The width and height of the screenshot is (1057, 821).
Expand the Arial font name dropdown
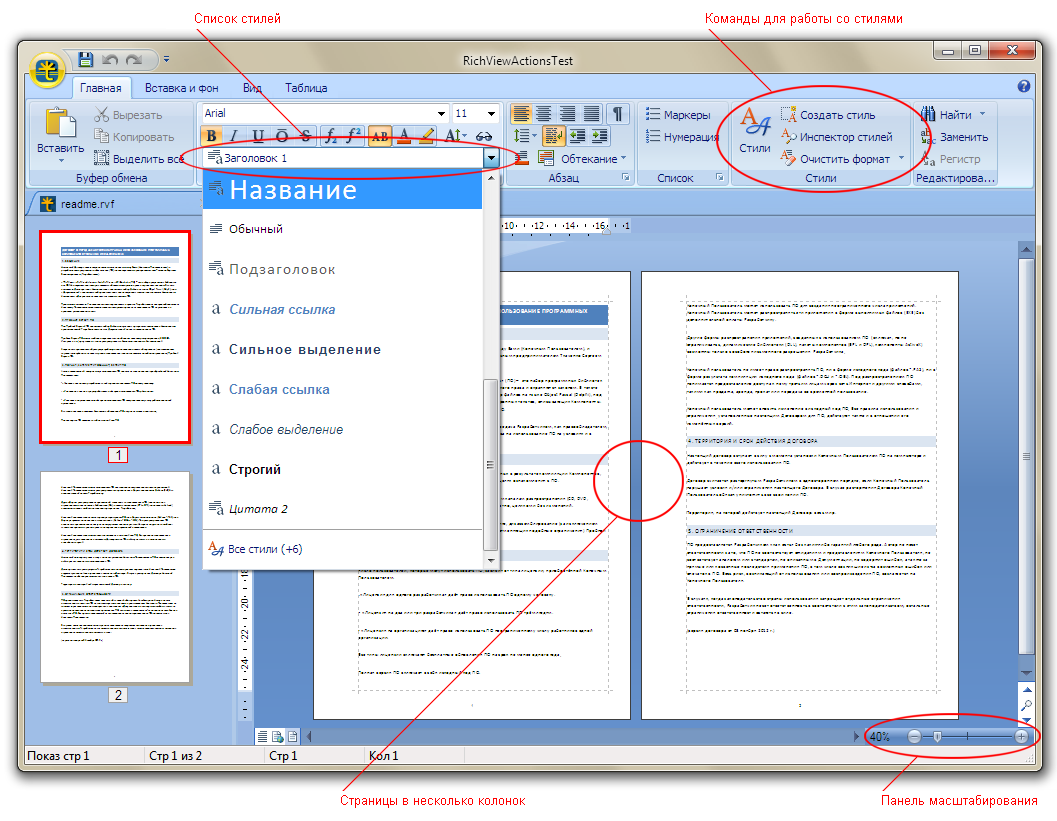coord(441,114)
